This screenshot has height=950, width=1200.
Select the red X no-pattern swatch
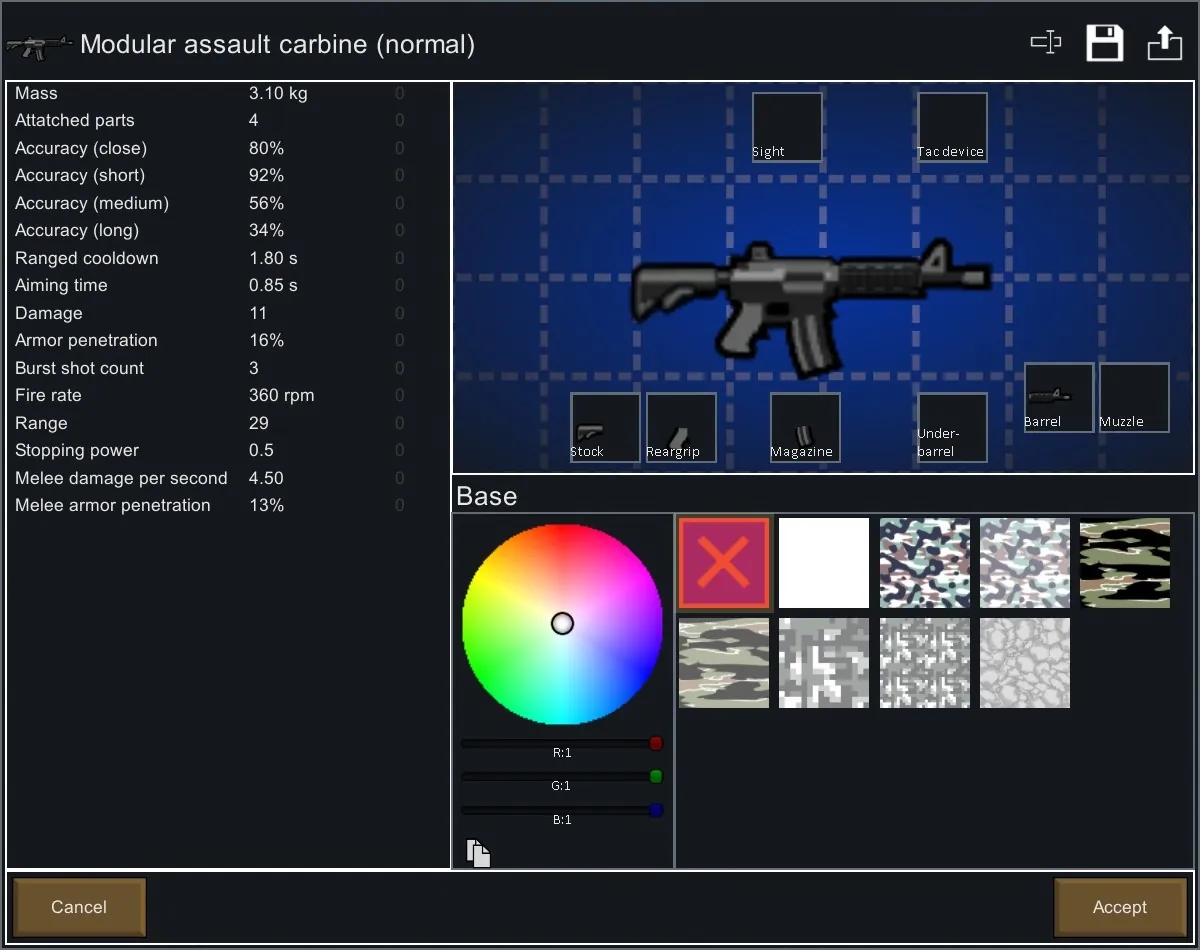[724, 563]
